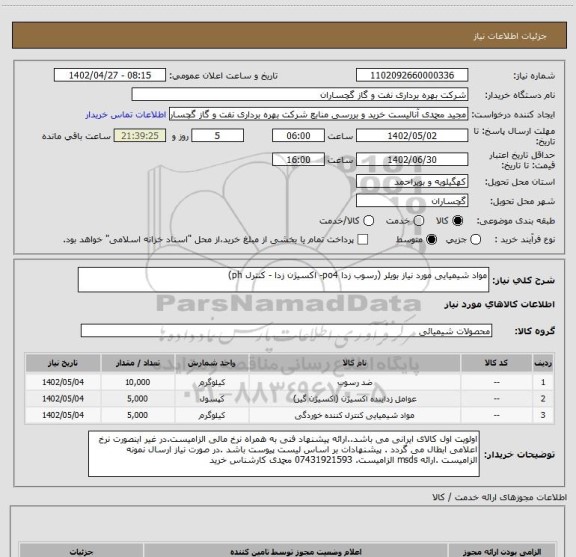Click the تاریخ نیاز column header
The height and width of the screenshot is (557, 576).
tap(63, 363)
